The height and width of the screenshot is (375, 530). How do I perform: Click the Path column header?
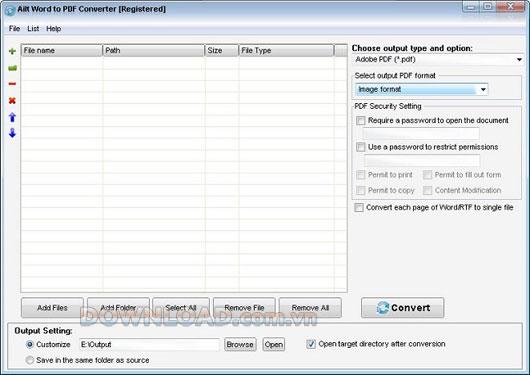coord(154,50)
